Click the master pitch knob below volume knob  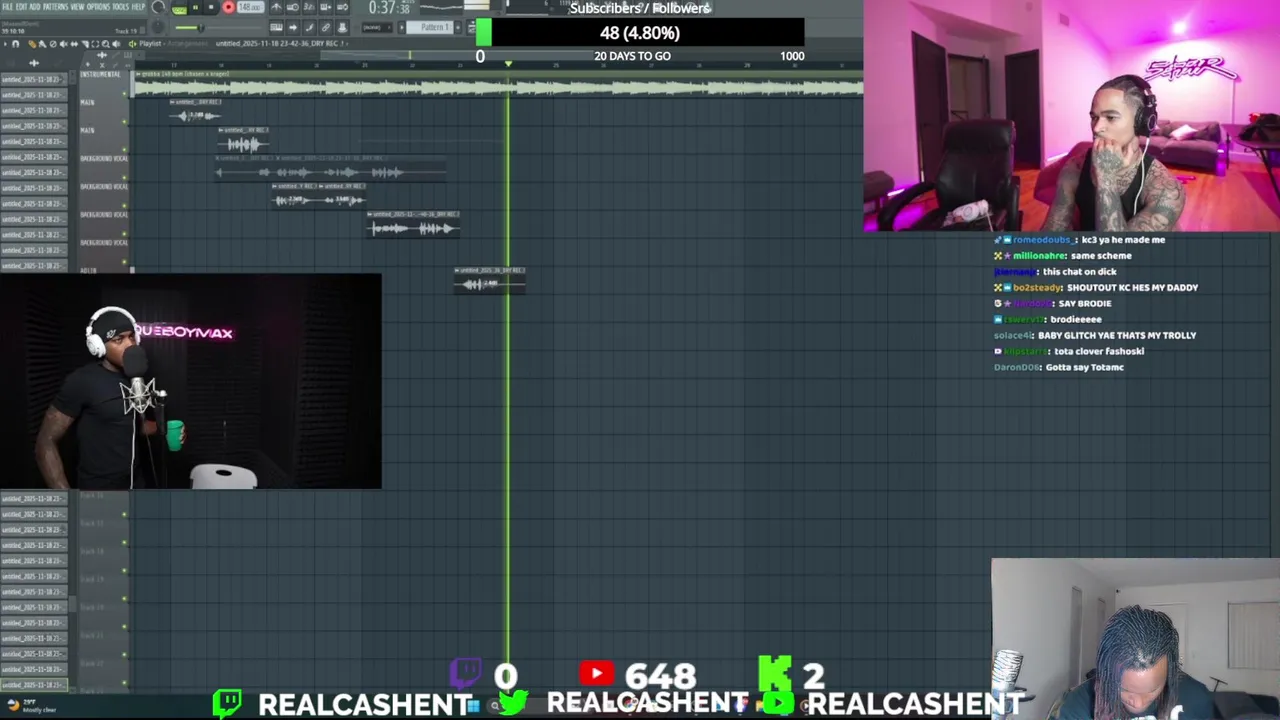click(158, 27)
